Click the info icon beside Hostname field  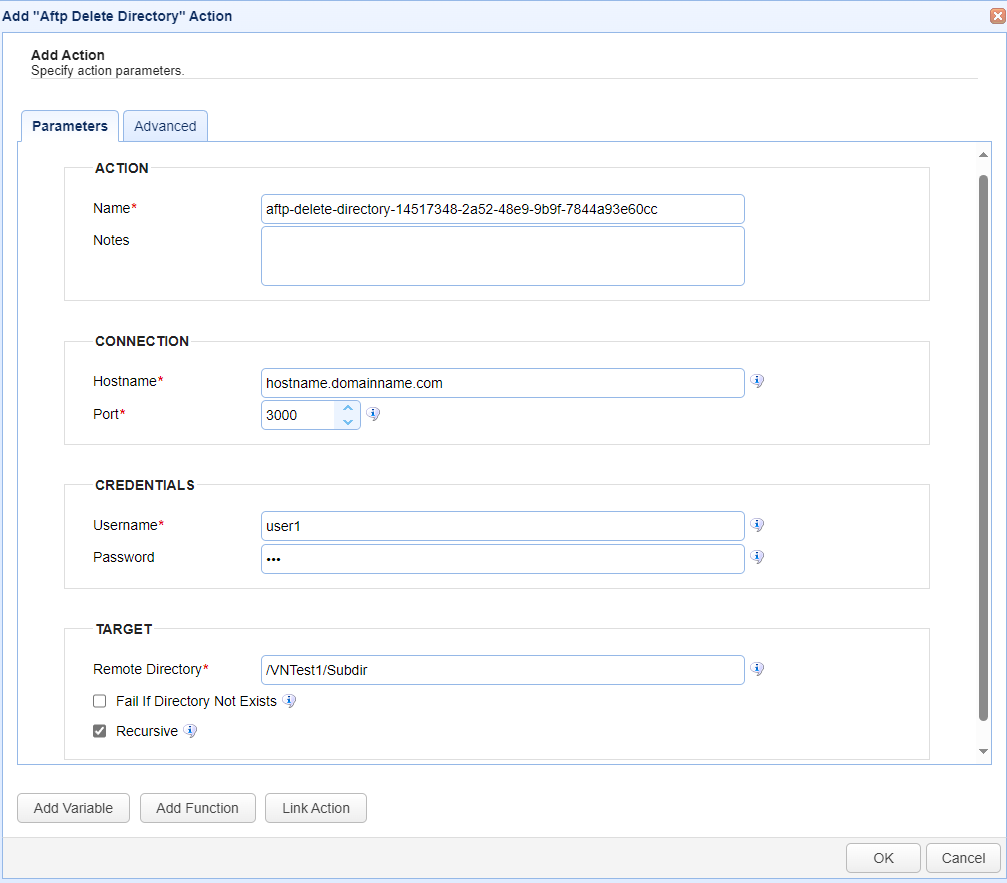coord(757,381)
